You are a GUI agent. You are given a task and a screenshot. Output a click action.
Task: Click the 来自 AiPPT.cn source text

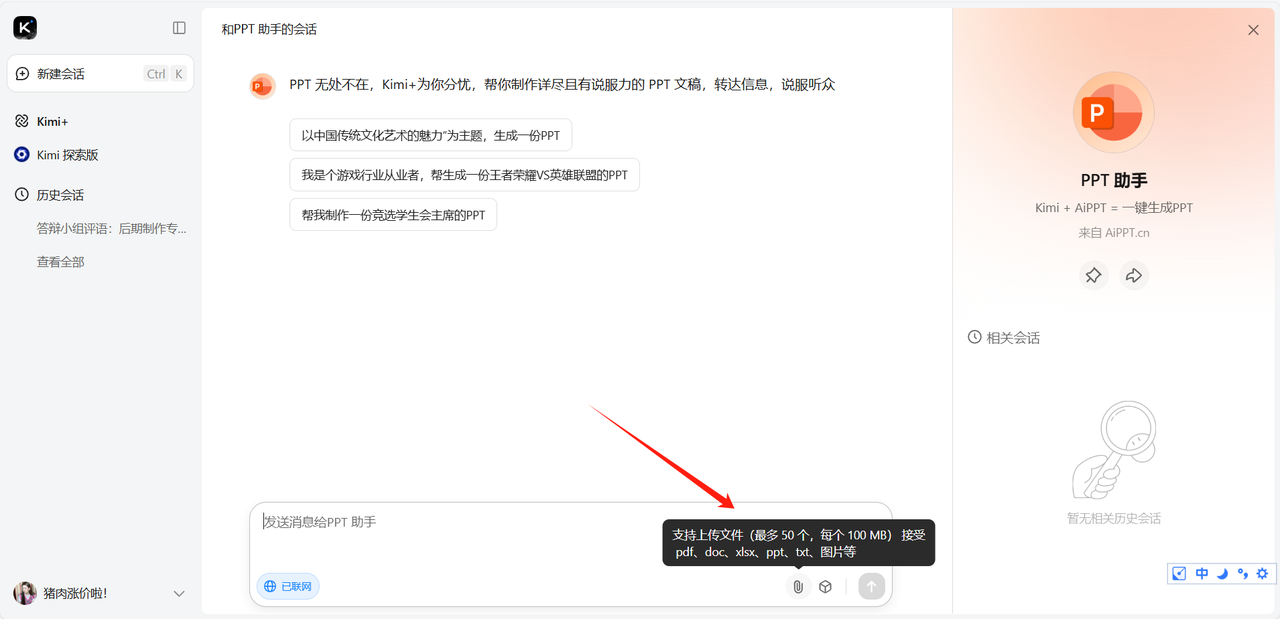click(x=1114, y=233)
